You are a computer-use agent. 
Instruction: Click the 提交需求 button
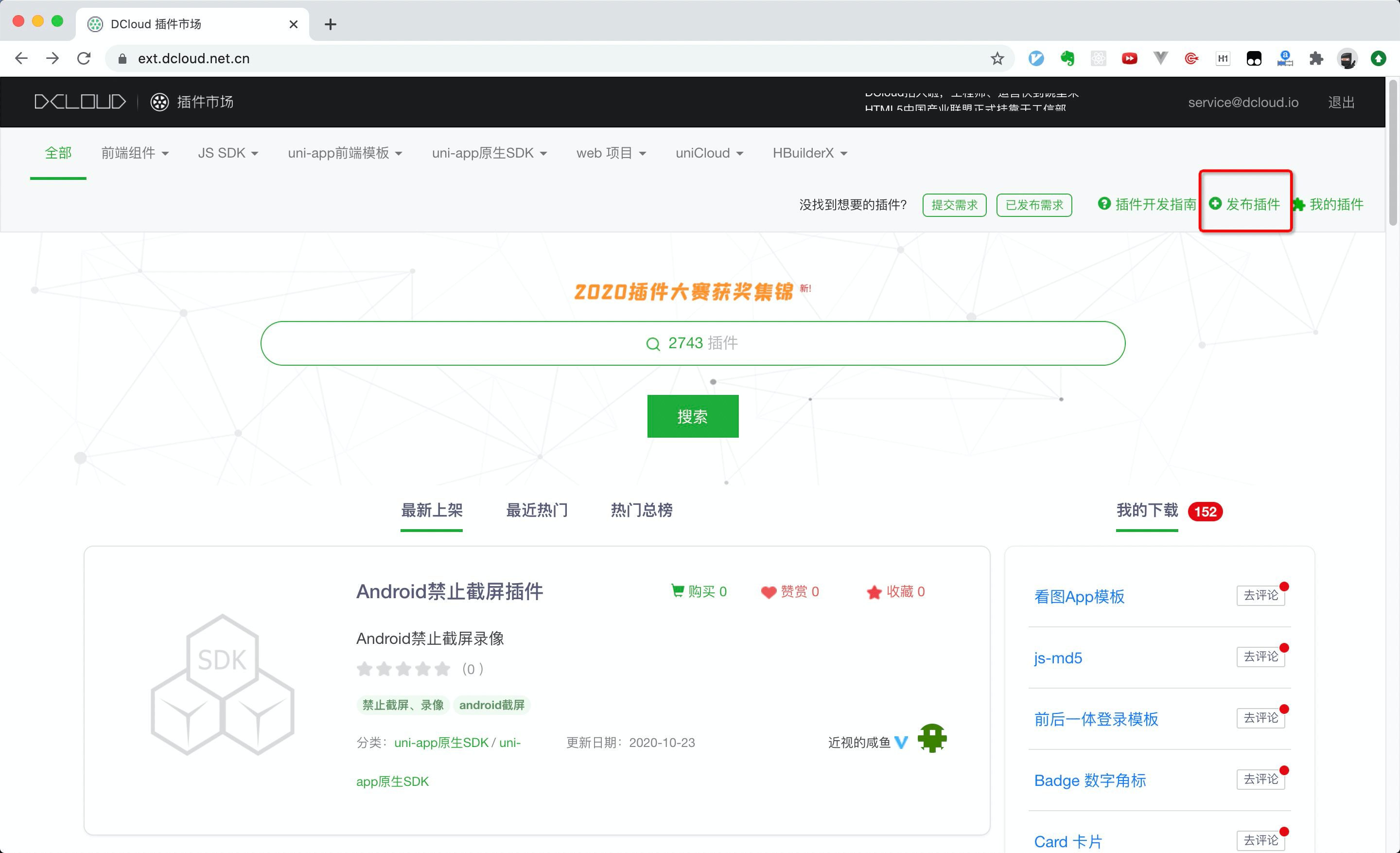tap(955, 205)
